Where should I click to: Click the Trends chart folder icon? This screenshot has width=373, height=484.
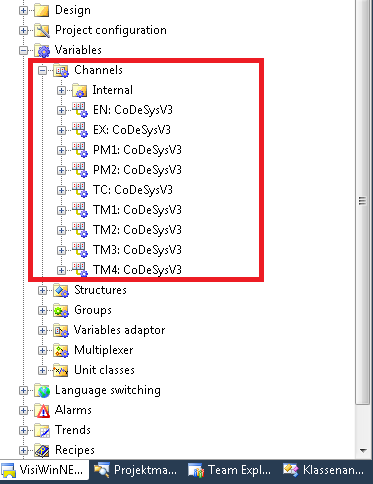tap(42, 430)
